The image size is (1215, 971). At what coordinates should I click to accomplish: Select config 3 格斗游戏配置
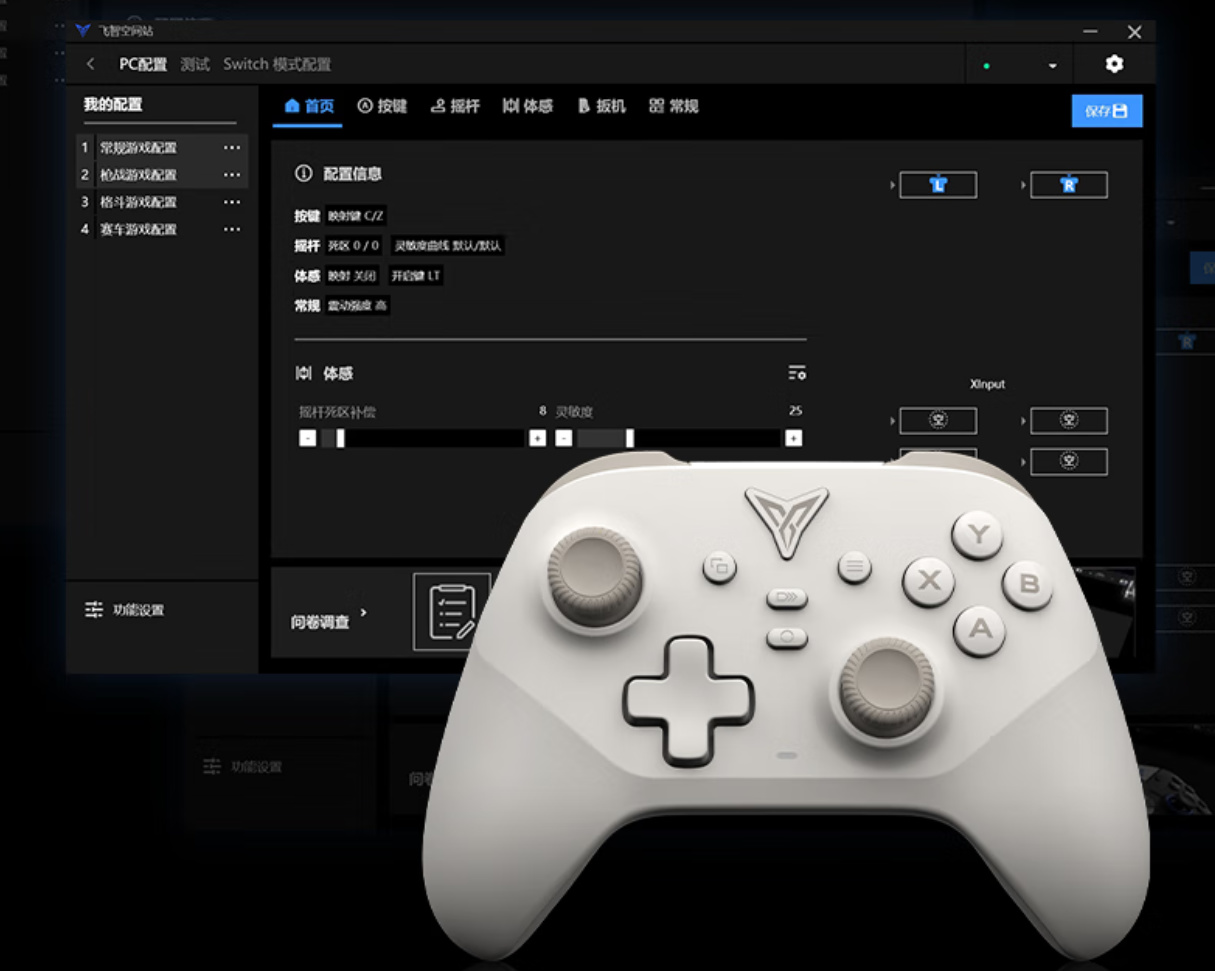click(162, 202)
